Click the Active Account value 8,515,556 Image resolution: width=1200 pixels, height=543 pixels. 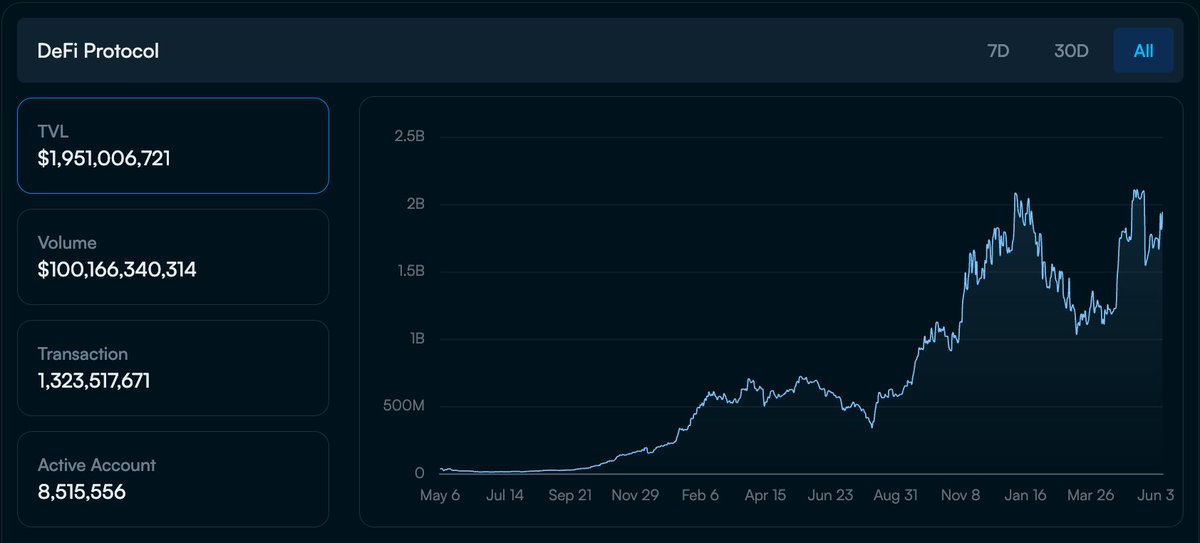point(81,492)
